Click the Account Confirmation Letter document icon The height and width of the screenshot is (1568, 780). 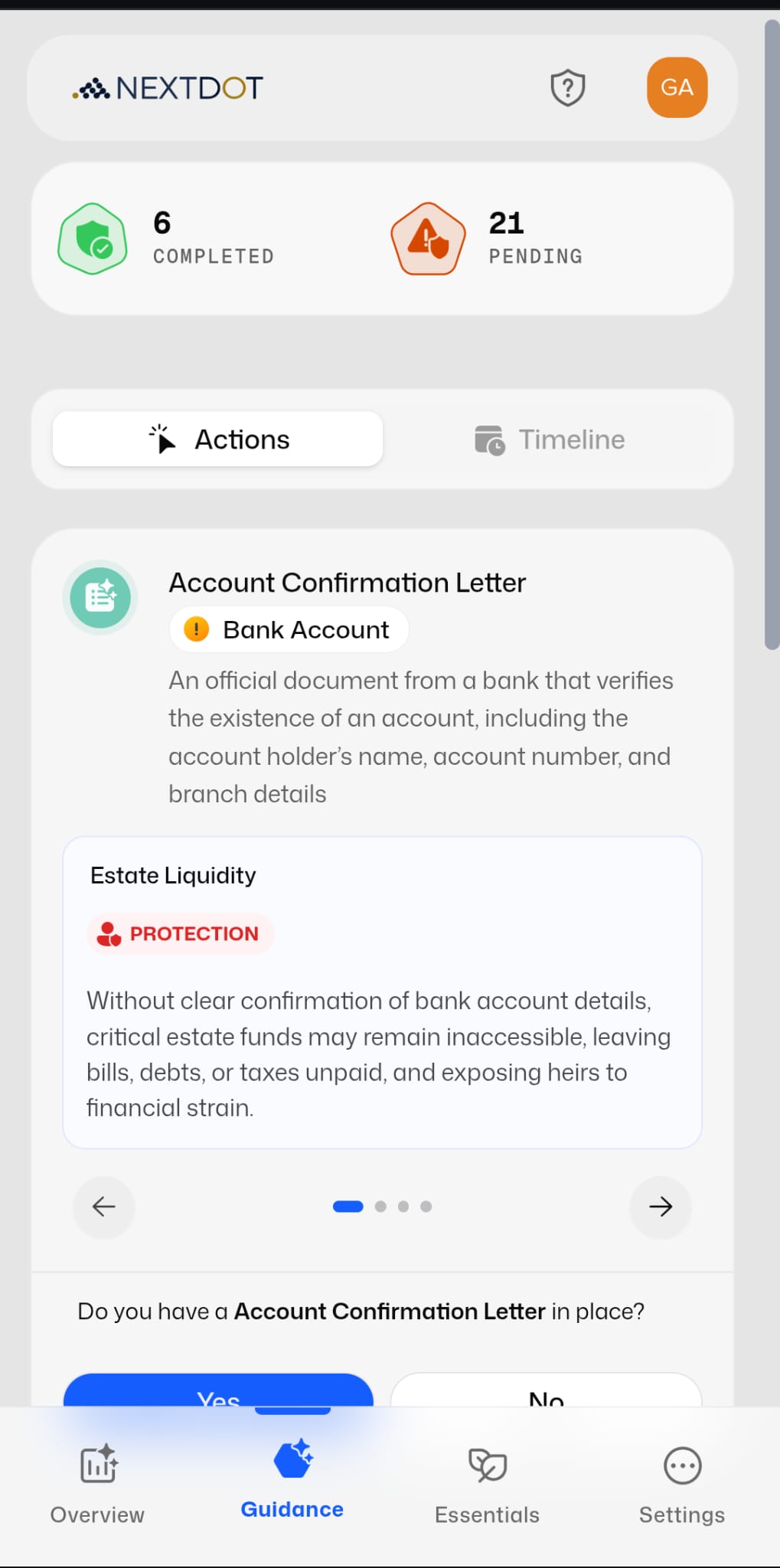tap(100, 597)
